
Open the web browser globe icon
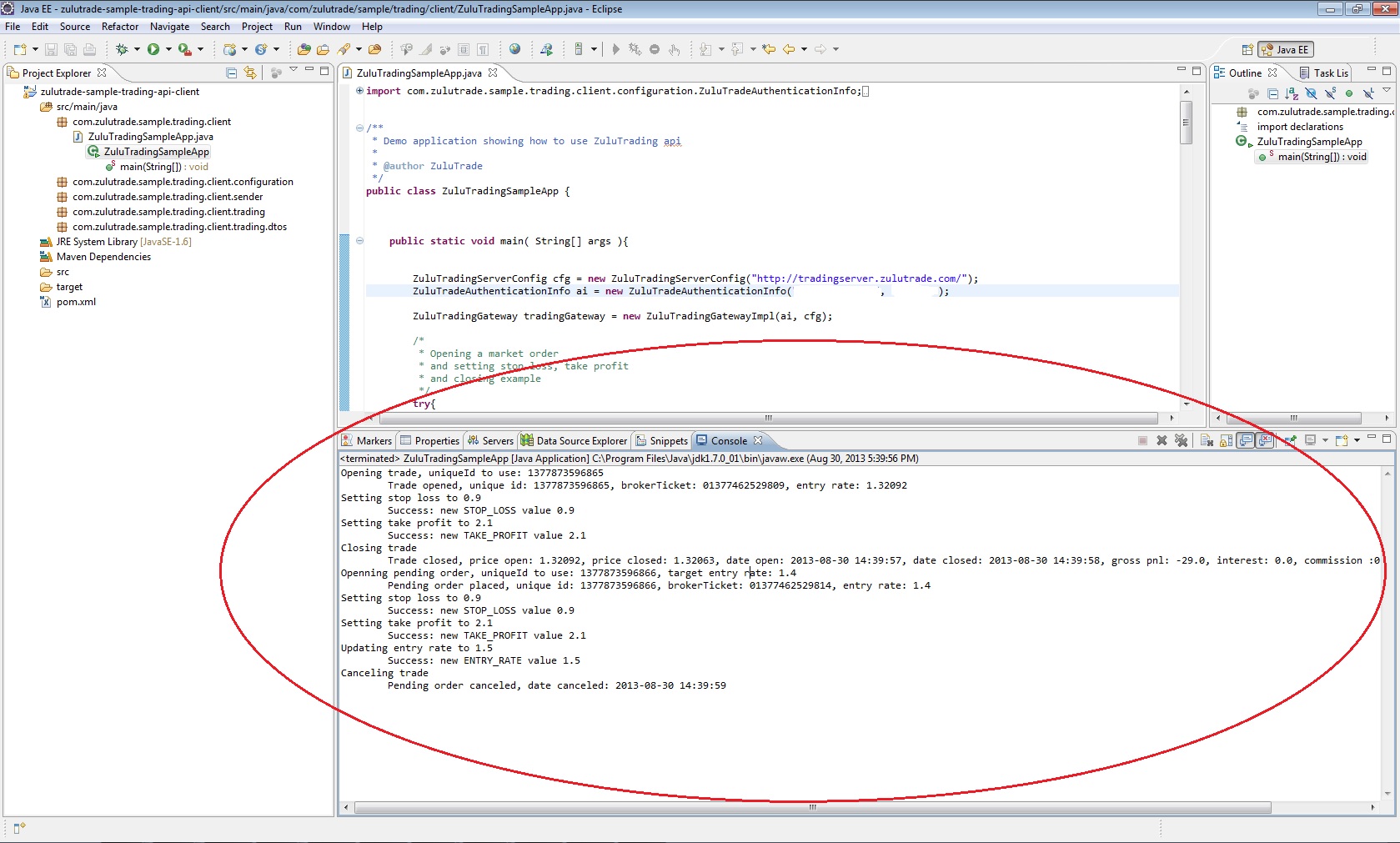[514, 50]
